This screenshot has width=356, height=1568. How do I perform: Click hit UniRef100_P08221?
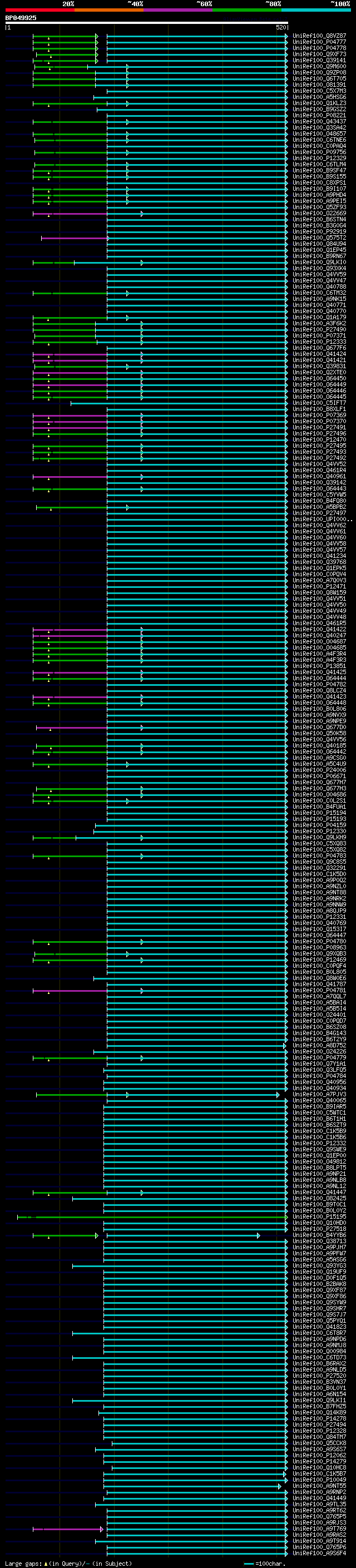click(319, 115)
